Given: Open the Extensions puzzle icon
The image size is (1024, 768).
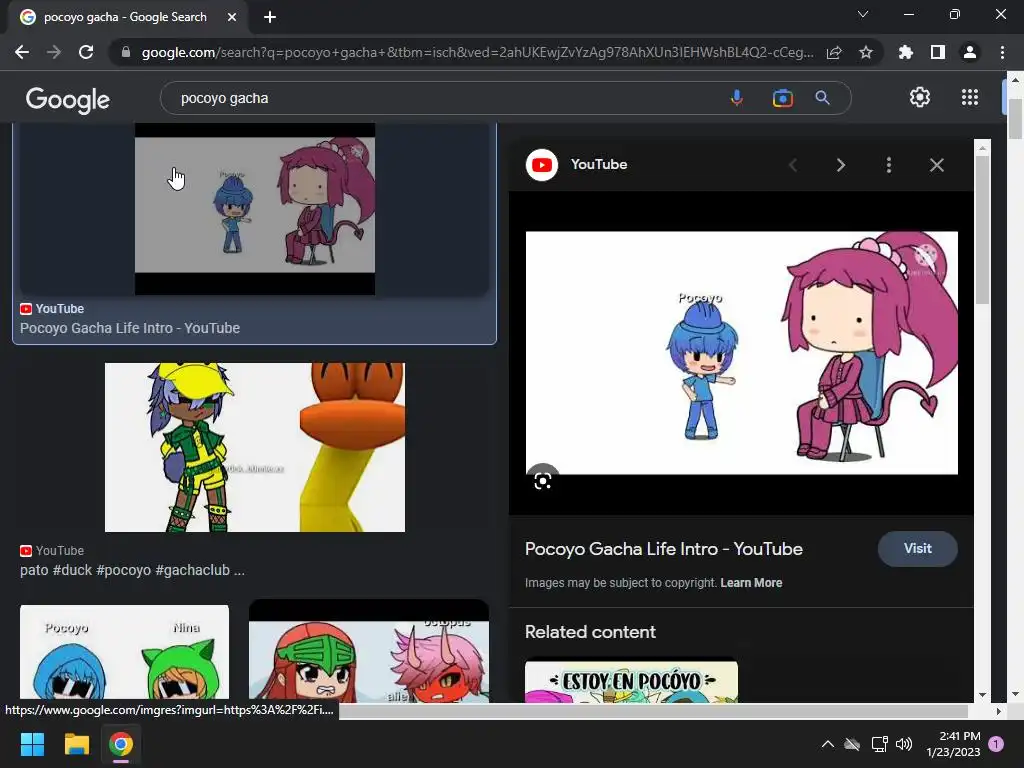Looking at the screenshot, I should pos(906,52).
